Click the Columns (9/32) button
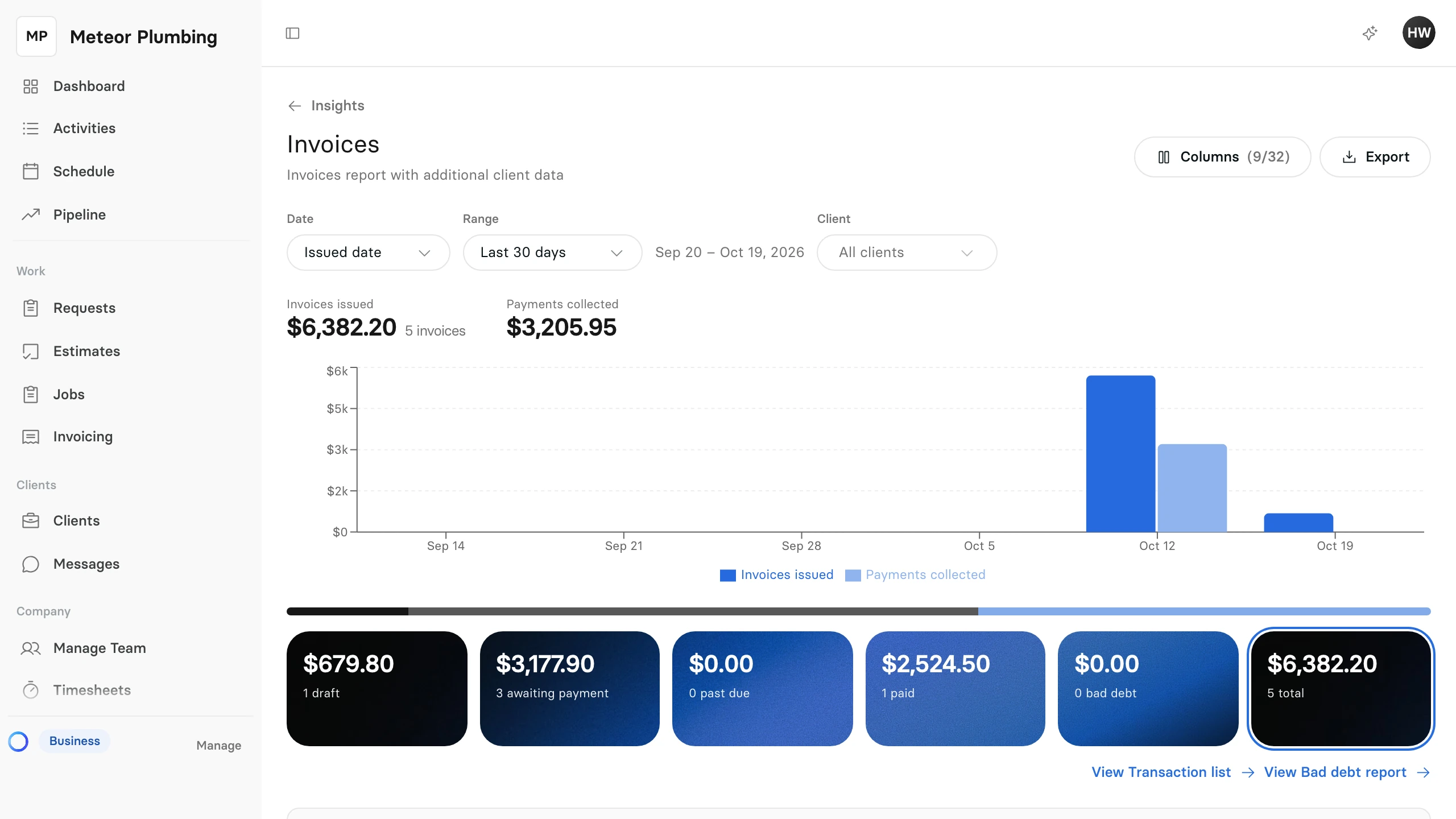 click(1222, 157)
